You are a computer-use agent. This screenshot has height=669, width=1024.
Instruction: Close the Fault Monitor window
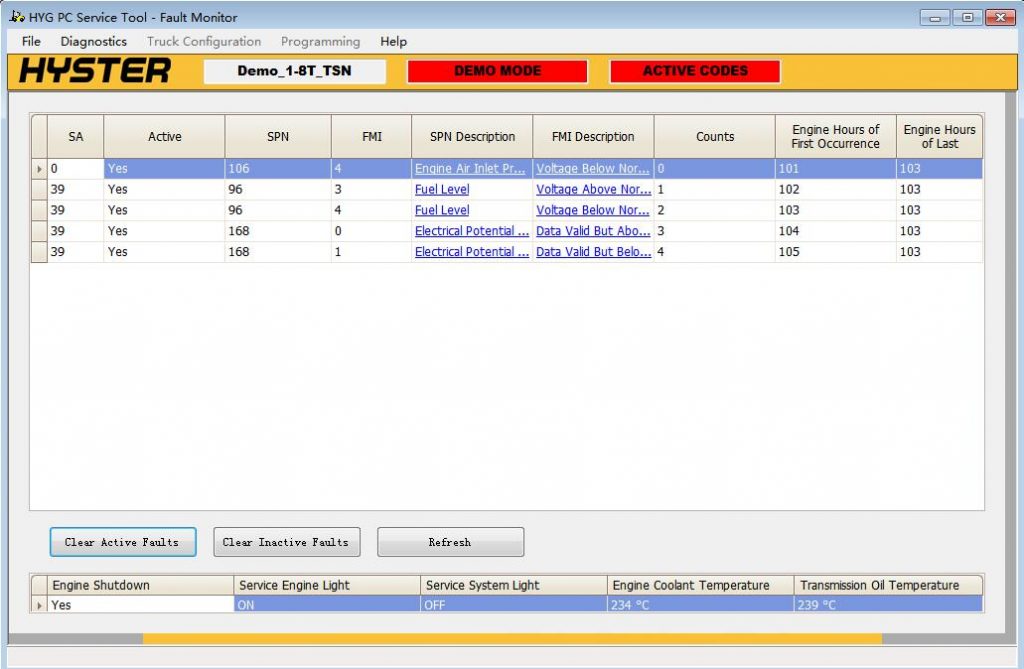tap(1000, 18)
